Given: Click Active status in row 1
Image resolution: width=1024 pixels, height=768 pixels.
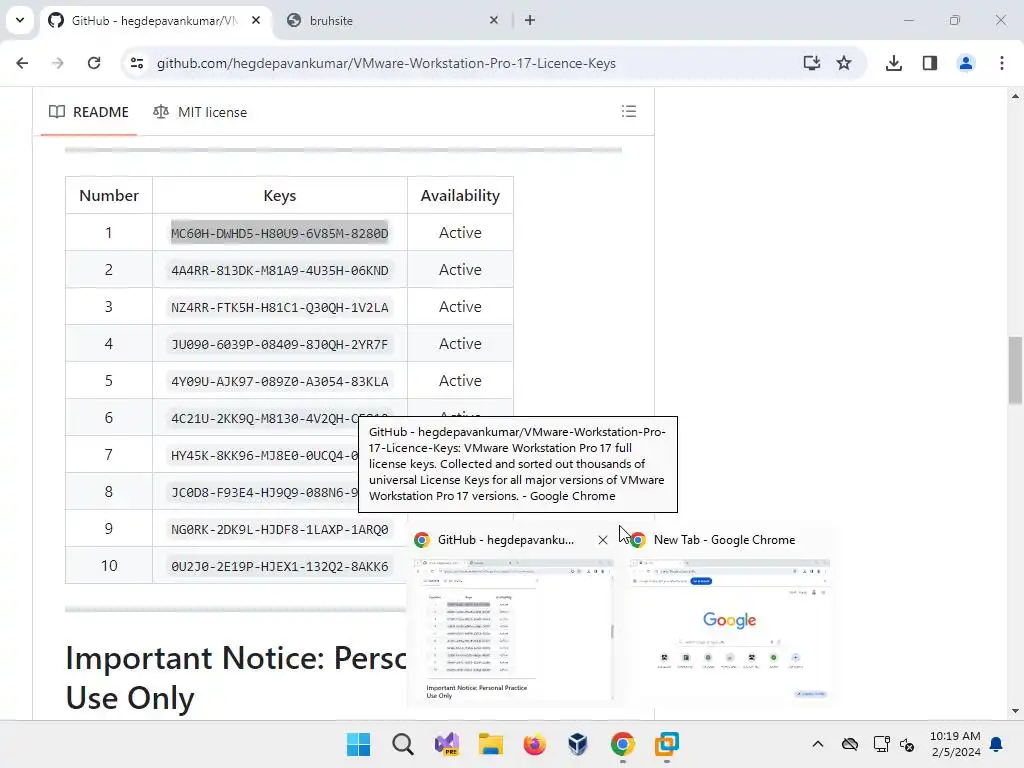Looking at the screenshot, I should (x=460, y=232).
